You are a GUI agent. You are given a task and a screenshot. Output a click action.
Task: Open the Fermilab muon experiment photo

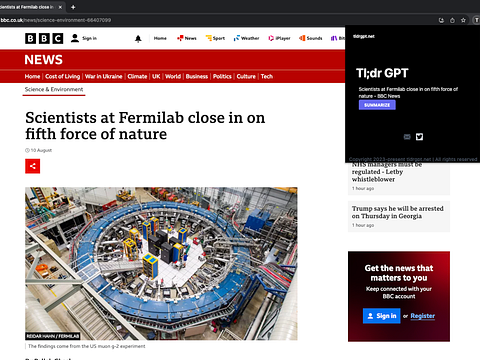(161, 263)
